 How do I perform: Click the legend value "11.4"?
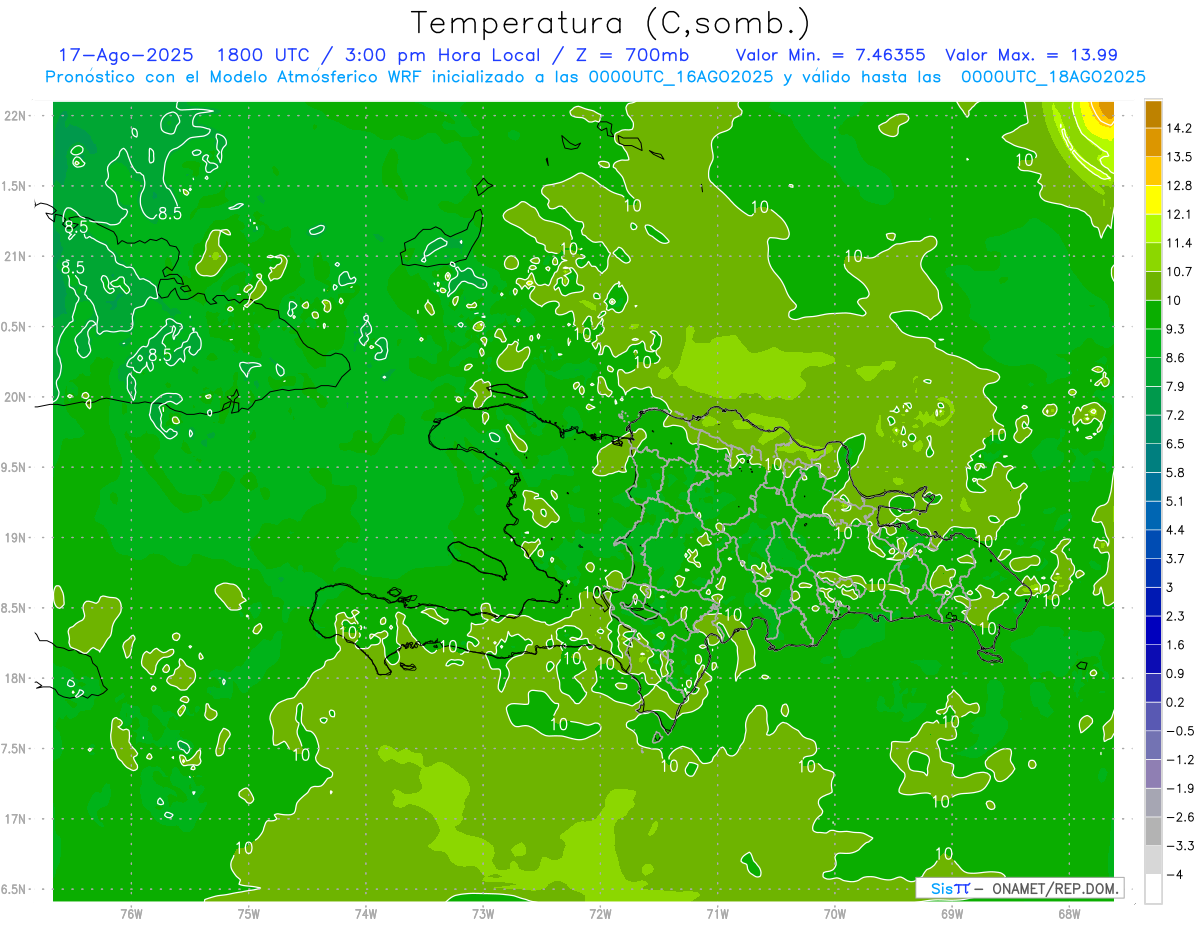click(1179, 243)
